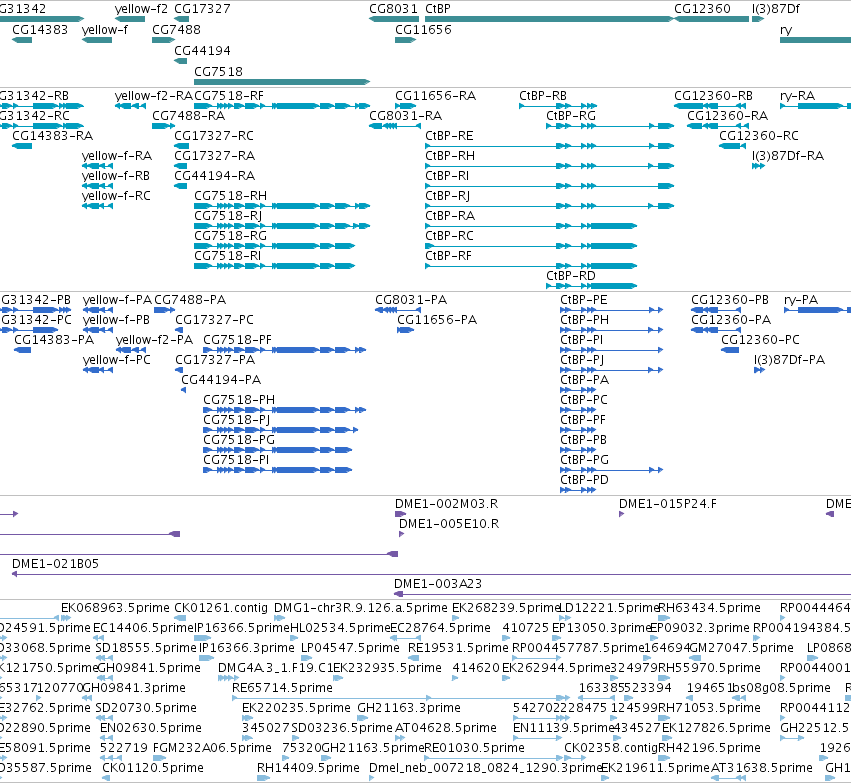Click transcript CG14383-RA
The height and width of the screenshot is (783, 851).
53,136
